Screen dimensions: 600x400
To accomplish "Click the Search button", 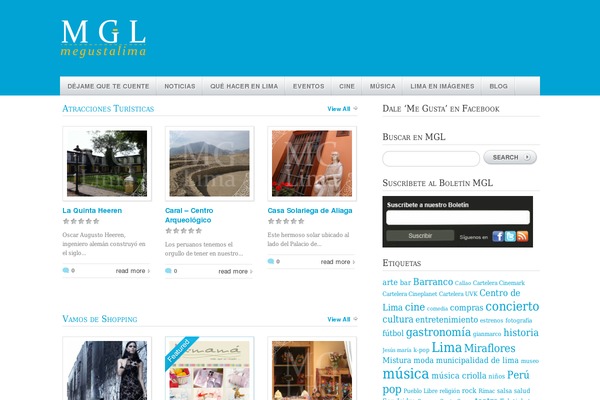I will click(x=510, y=157).
